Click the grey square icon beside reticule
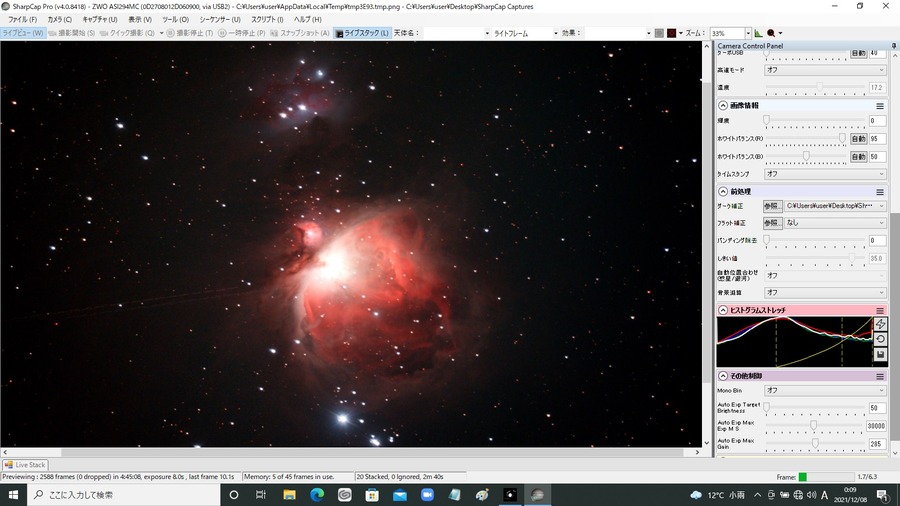This screenshot has height=506, width=900. (x=659, y=33)
